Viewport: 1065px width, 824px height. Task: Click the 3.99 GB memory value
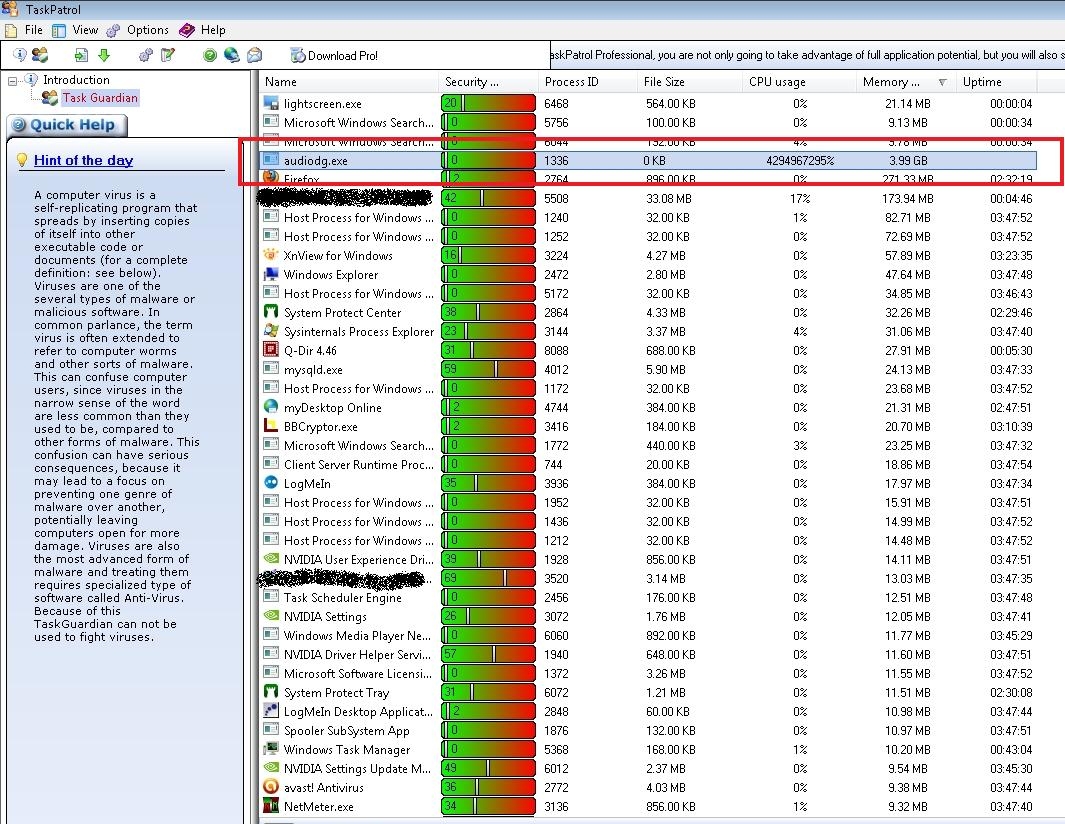coord(908,161)
